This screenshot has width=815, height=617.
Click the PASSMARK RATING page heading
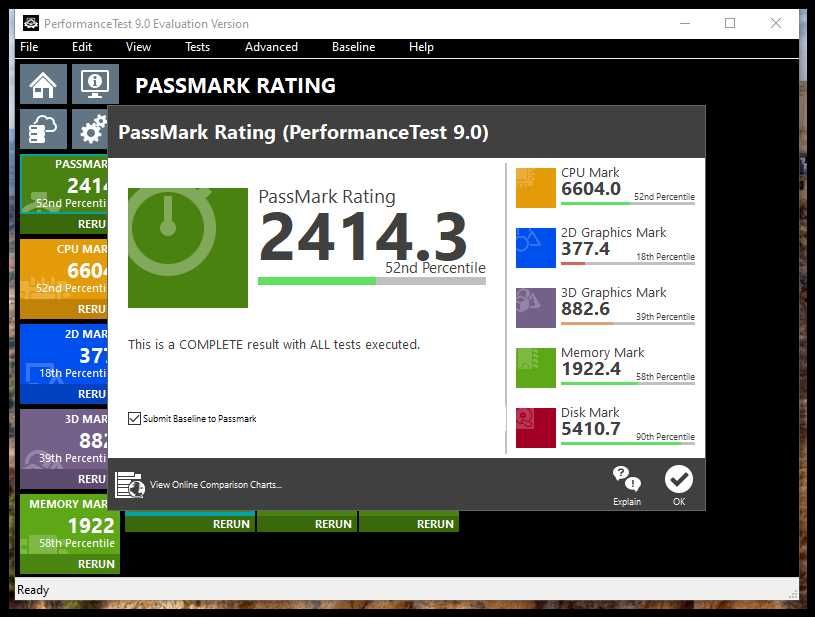tap(235, 86)
